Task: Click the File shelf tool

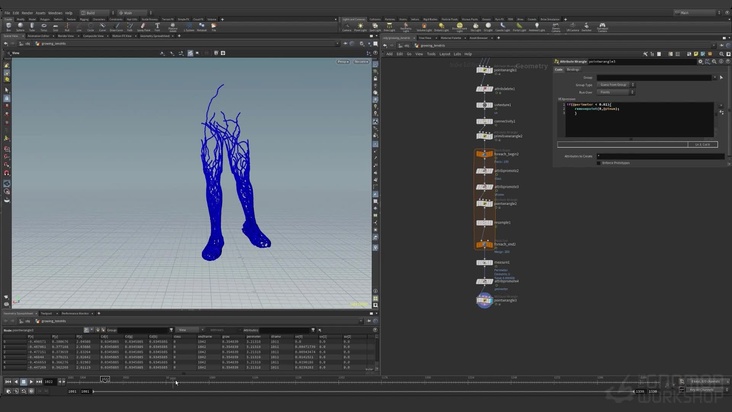Action: pos(213,27)
